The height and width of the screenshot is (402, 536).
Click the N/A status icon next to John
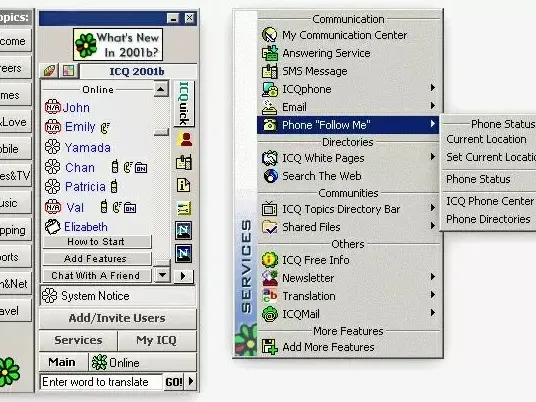pyautogui.click(x=53, y=107)
